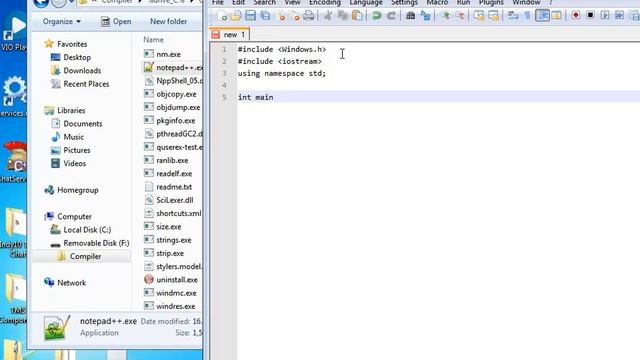
Task: Play back the recorded macro
Action: [605, 16]
